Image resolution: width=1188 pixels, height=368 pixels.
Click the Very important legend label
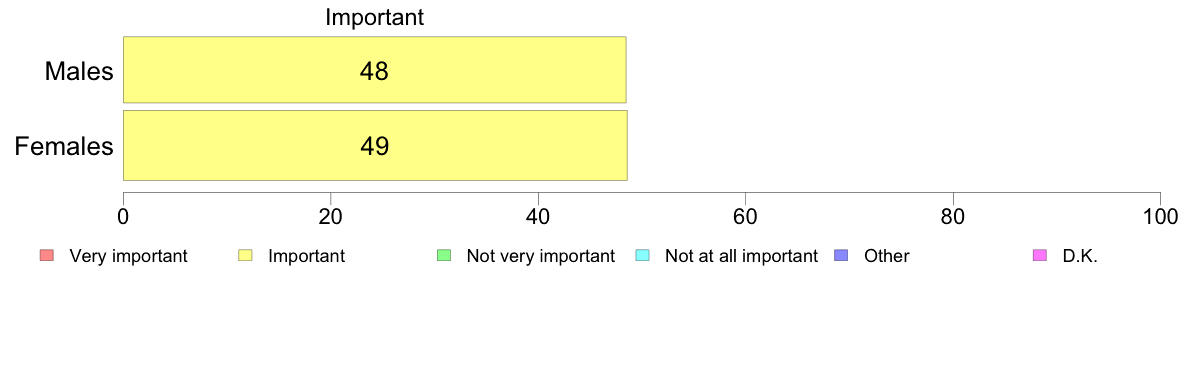pos(128,256)
